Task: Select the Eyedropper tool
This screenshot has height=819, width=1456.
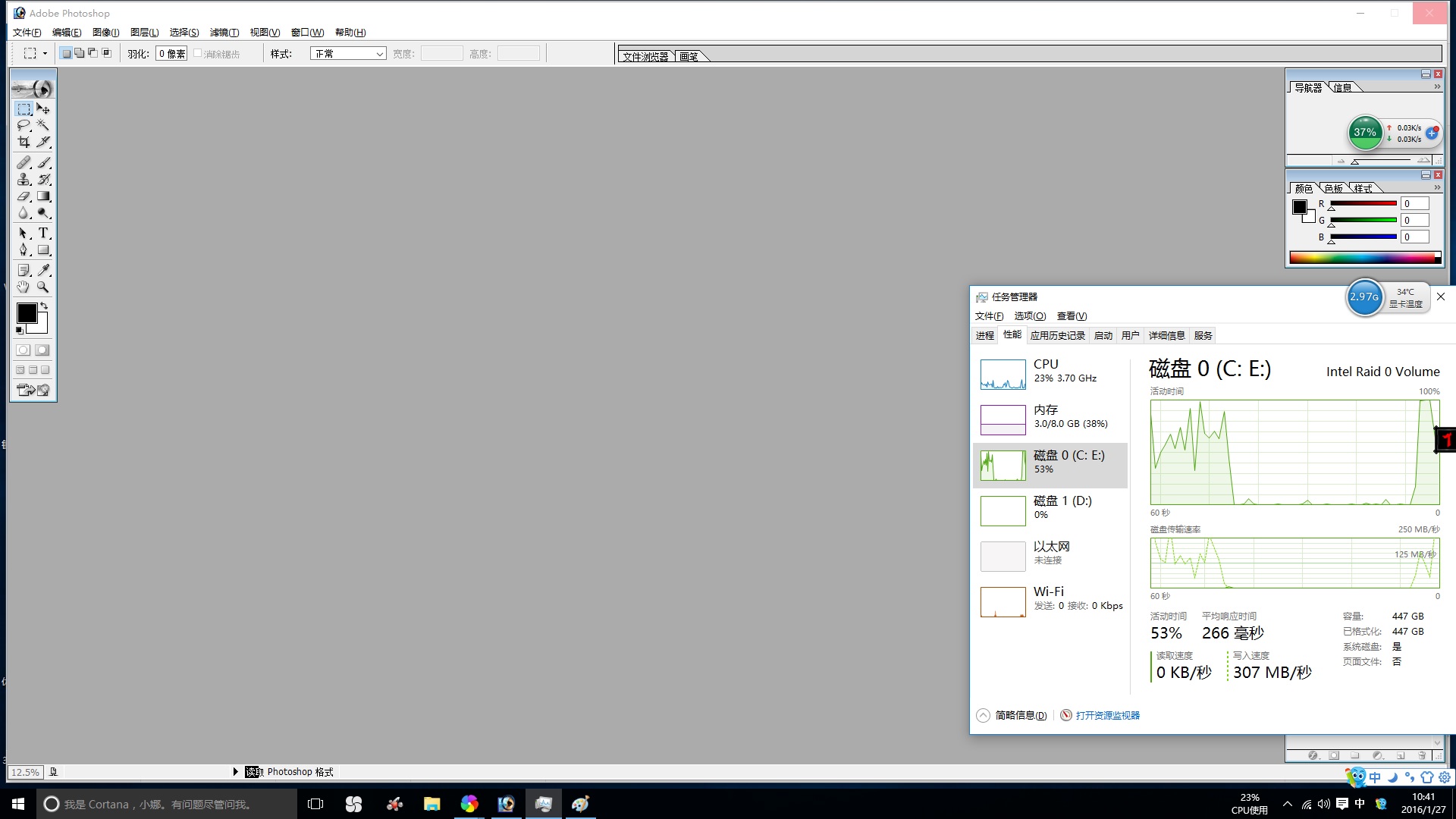Action: click(x=43, y=270)
